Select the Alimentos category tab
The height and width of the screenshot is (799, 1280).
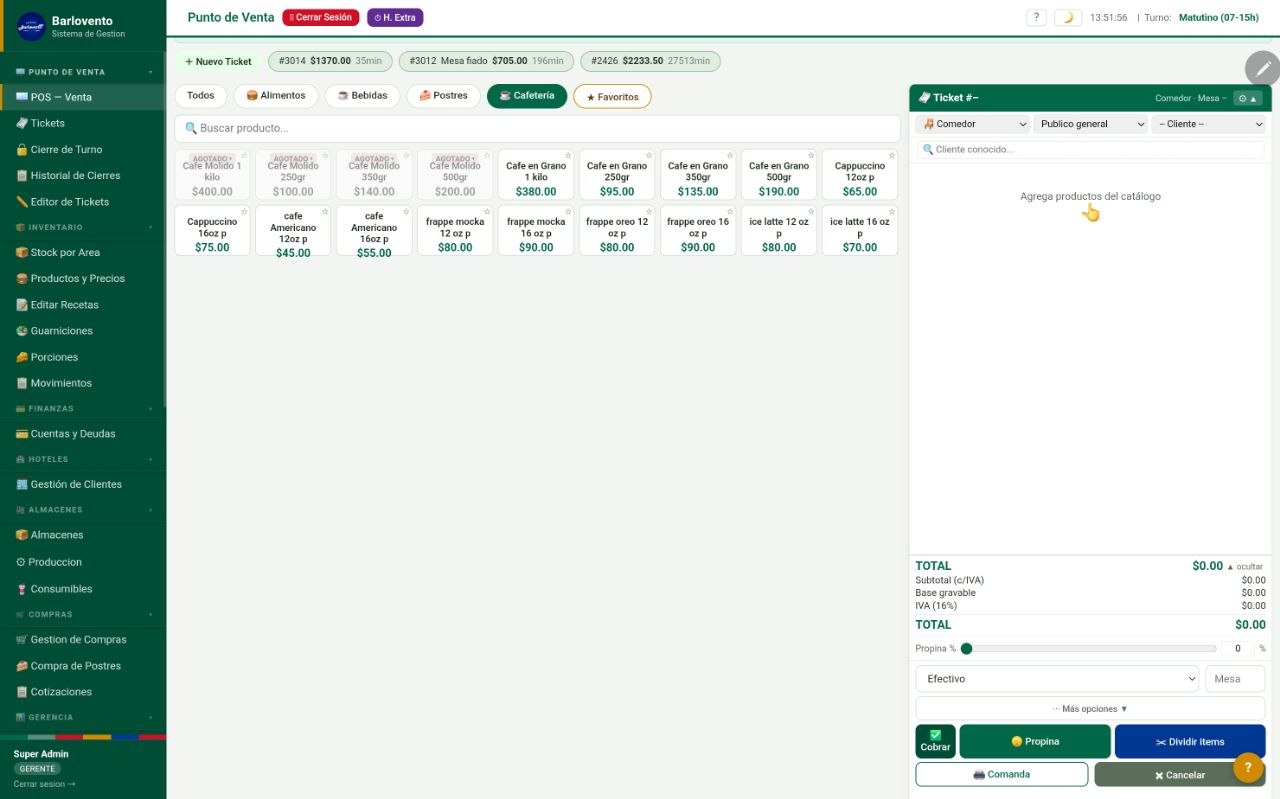[x=276, y=96]
